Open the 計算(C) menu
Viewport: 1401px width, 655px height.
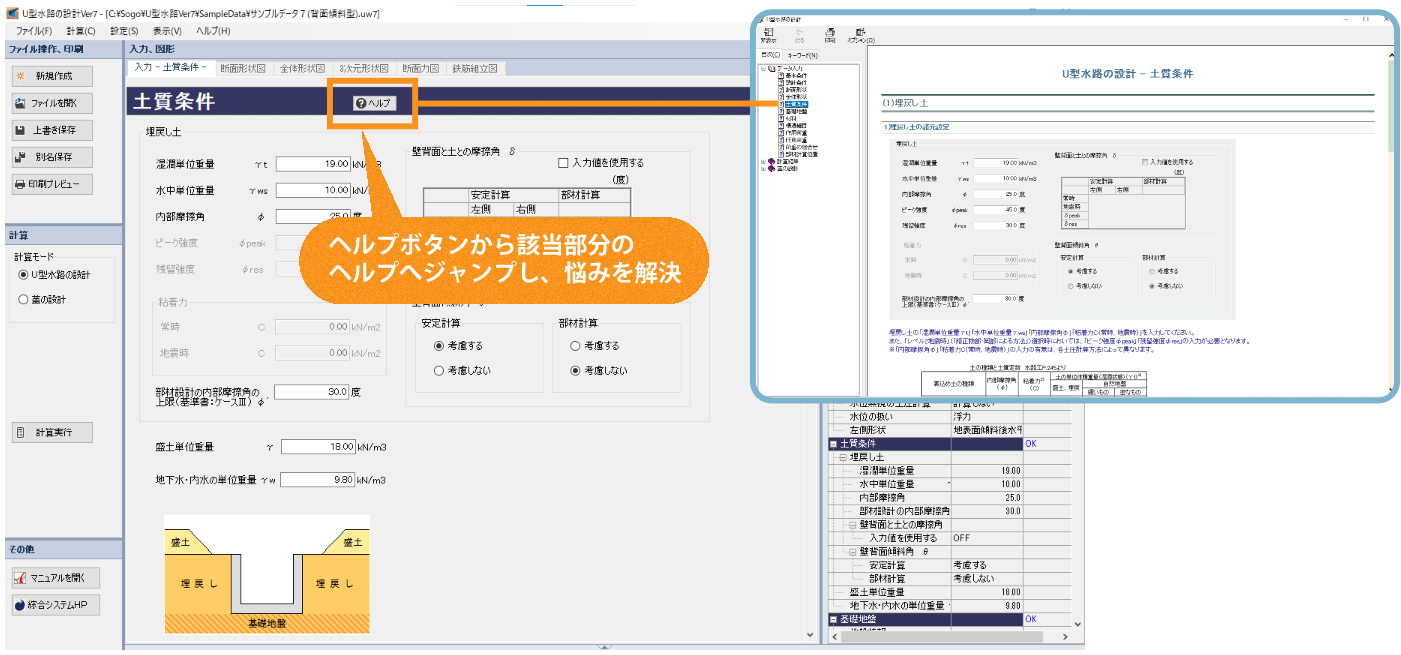click(x=81, y=31)
